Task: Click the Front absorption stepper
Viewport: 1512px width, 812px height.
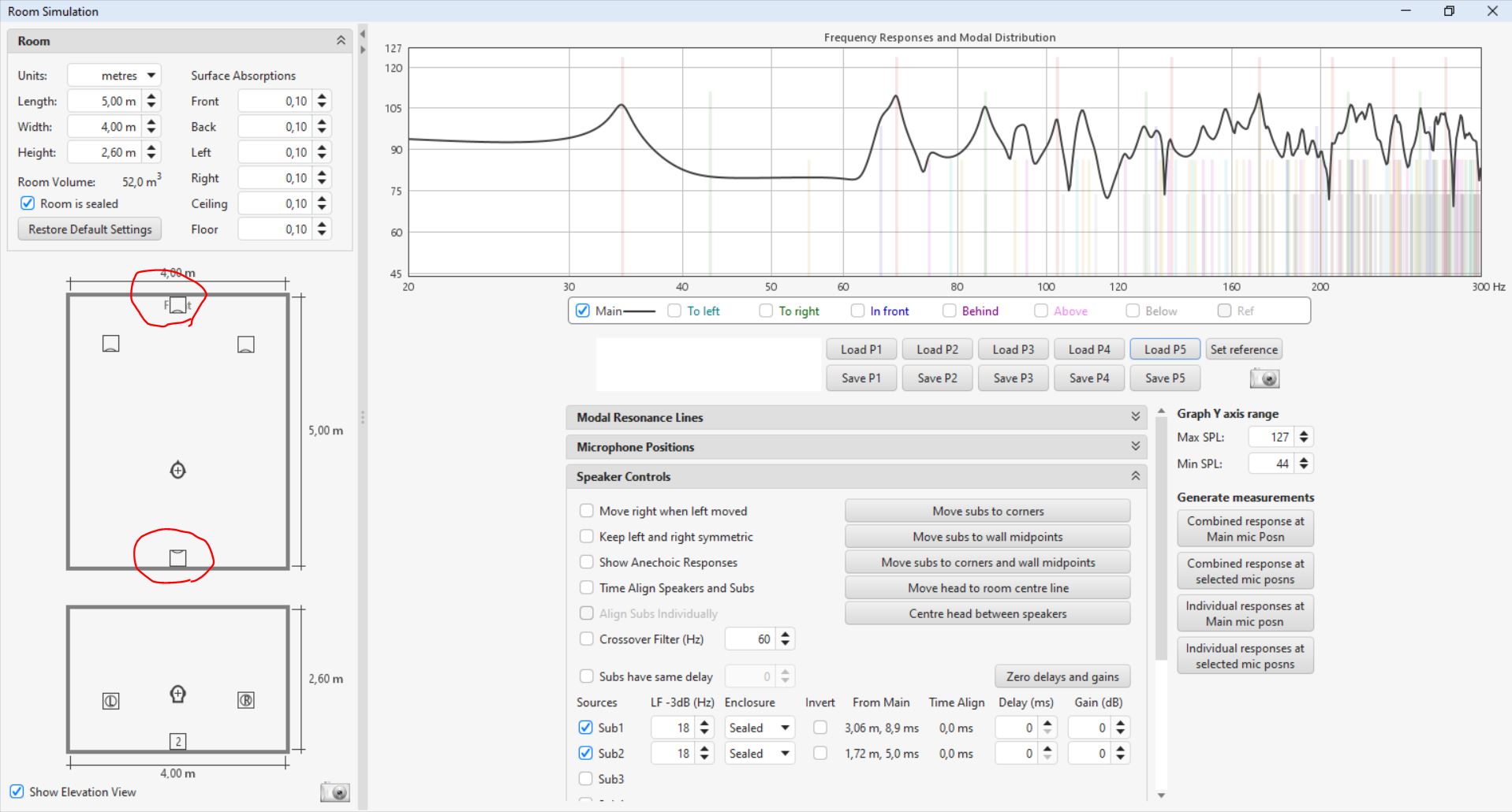Action: (x=322, y=101)
